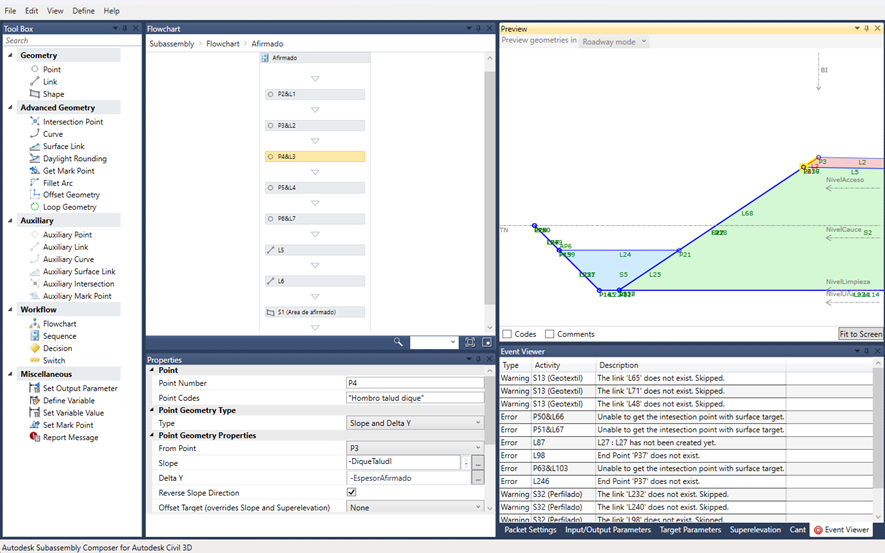885x553 pixels.
Task: Open the File menu
Action: coord(10,11)
